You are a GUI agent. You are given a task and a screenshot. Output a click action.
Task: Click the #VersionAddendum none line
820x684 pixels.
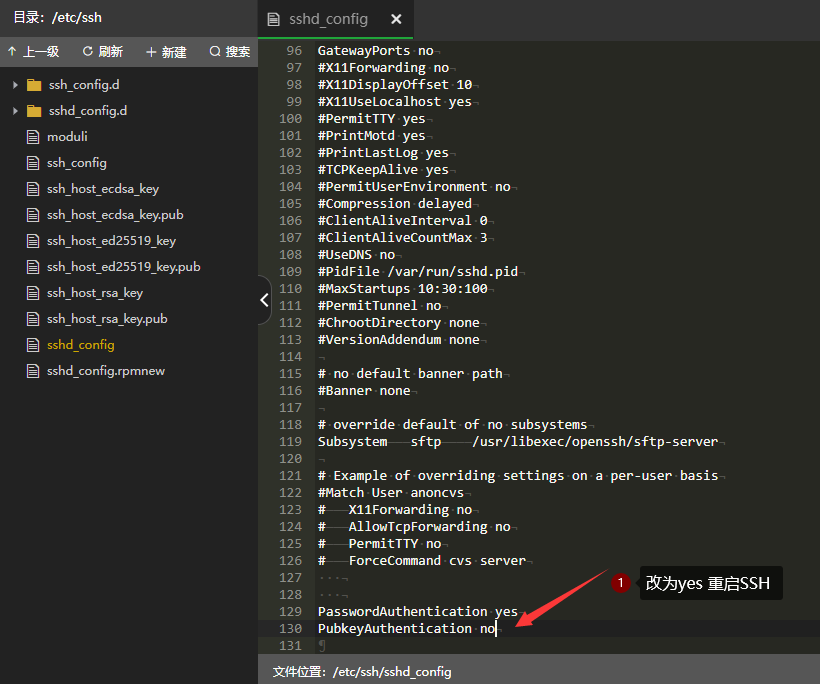click(x=398, y=340)
